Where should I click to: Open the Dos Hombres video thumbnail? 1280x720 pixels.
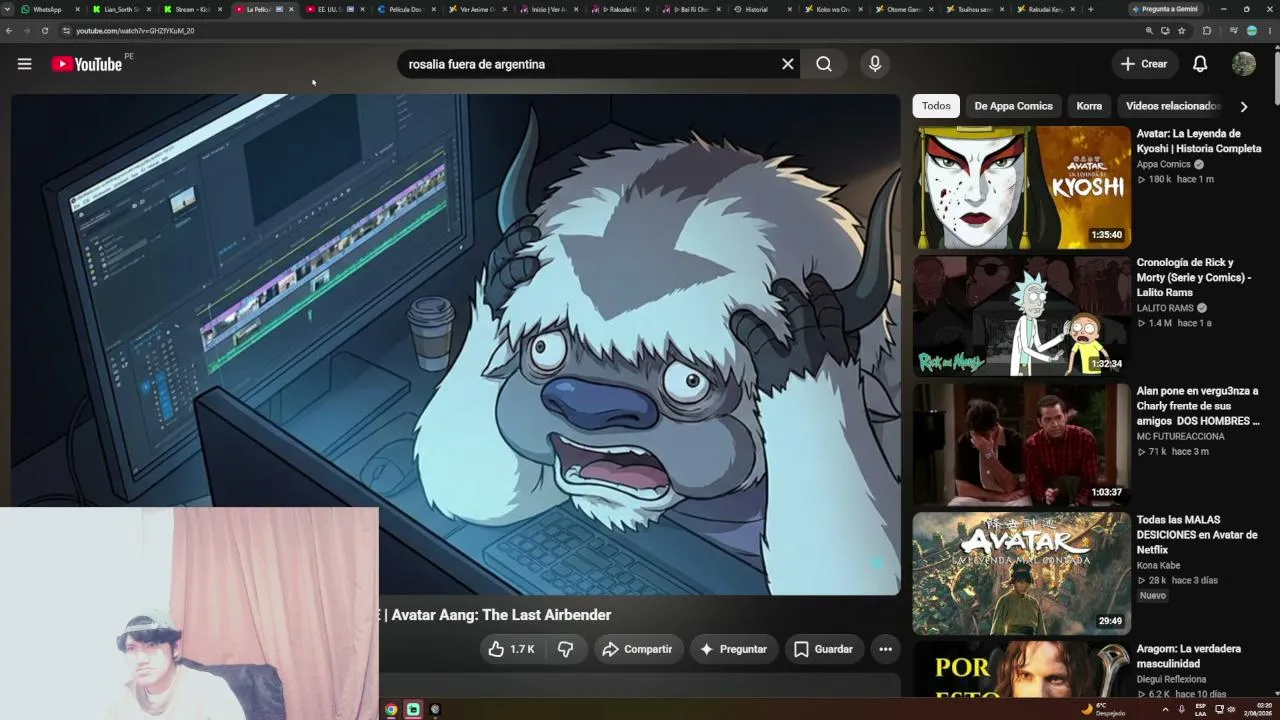coord(1021,445)
